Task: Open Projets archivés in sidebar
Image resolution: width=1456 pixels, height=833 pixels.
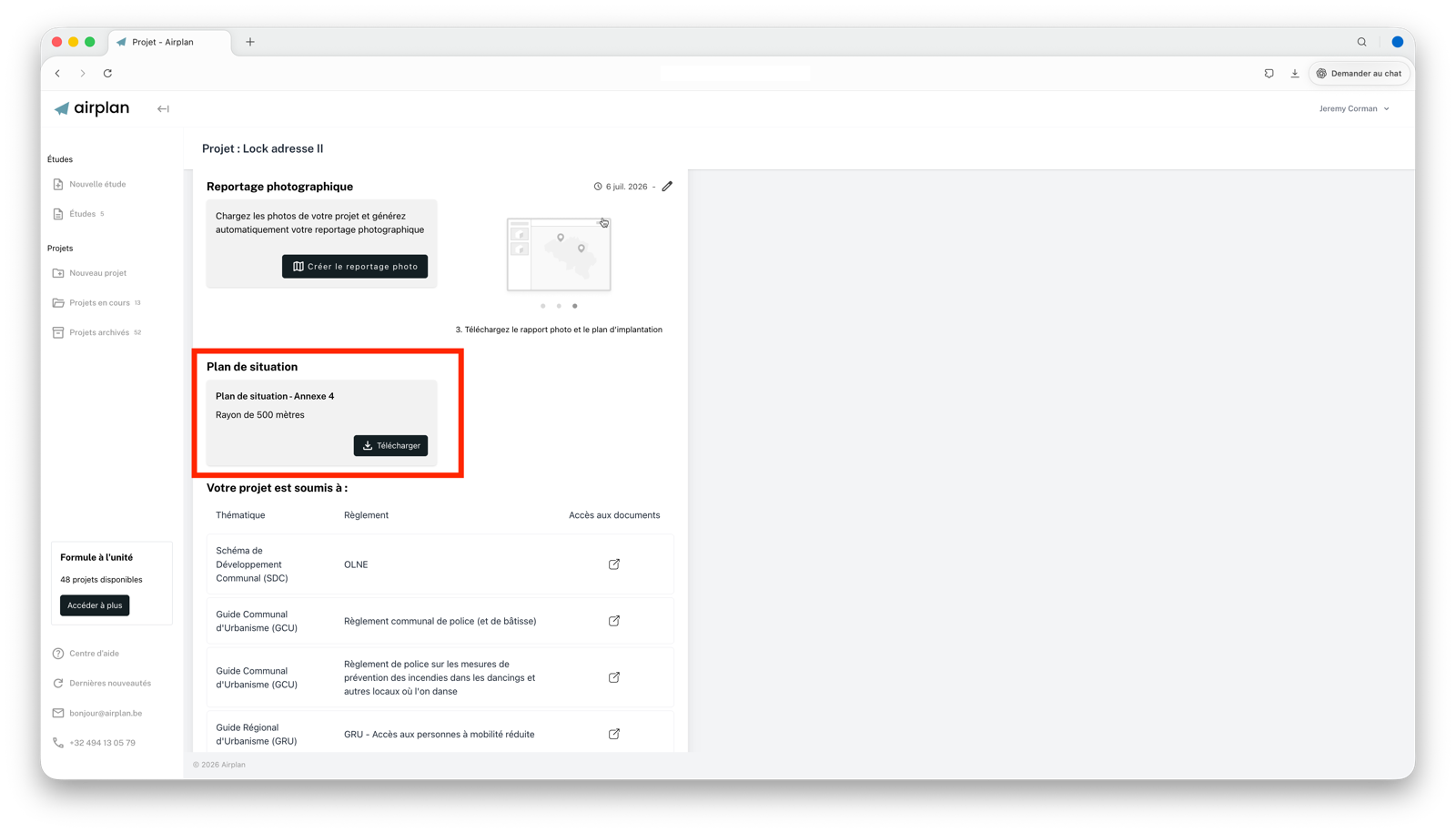Action: coord(97,332)
